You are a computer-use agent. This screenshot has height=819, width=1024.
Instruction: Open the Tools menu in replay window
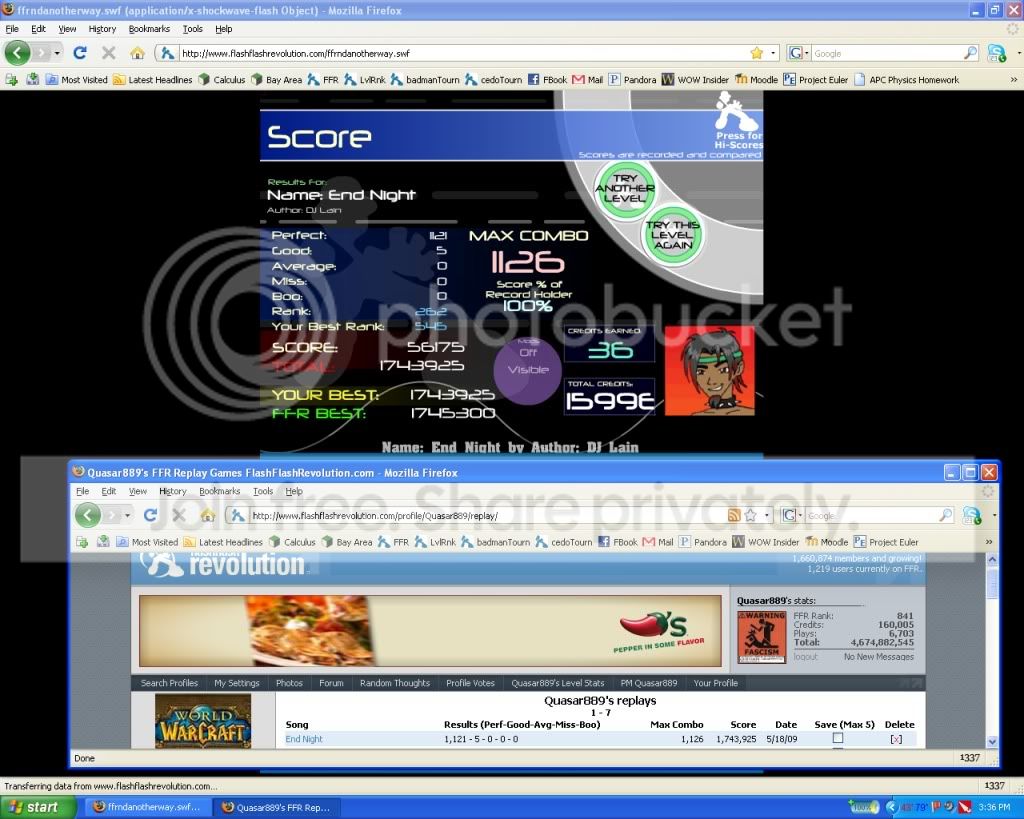click(263, 491)
